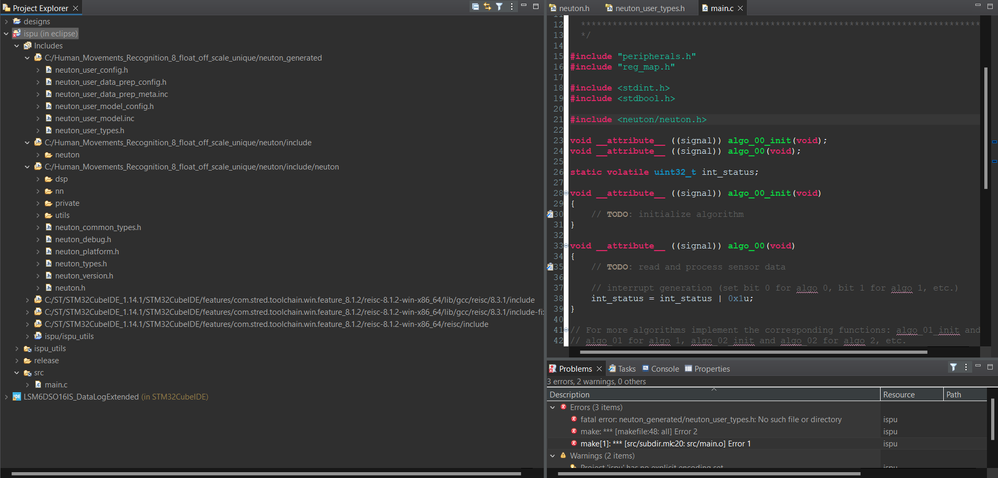This screenshot has width=998, height=478.
Task: Click Collapse All icon in Project Explorer
Action: pyautogui.click(x=475, y=6)
